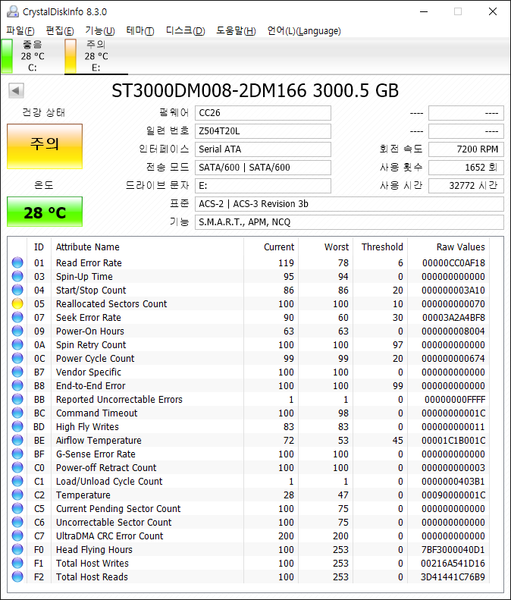Open the 기능(U) menu

pos(100,31)
